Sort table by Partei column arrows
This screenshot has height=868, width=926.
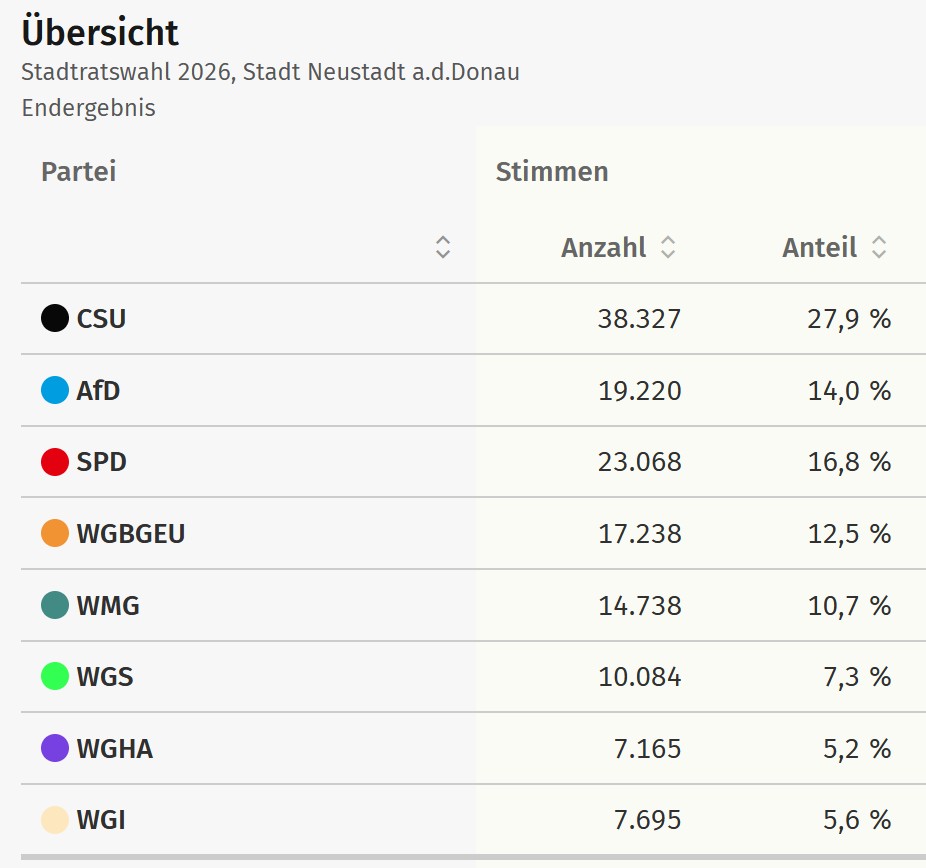pyautogui.click(x=443, y=248)
